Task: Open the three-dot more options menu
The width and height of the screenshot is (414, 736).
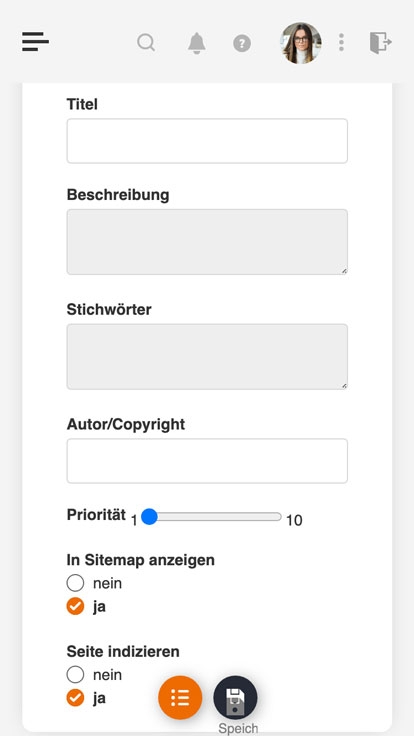Action: coord(341,42)
